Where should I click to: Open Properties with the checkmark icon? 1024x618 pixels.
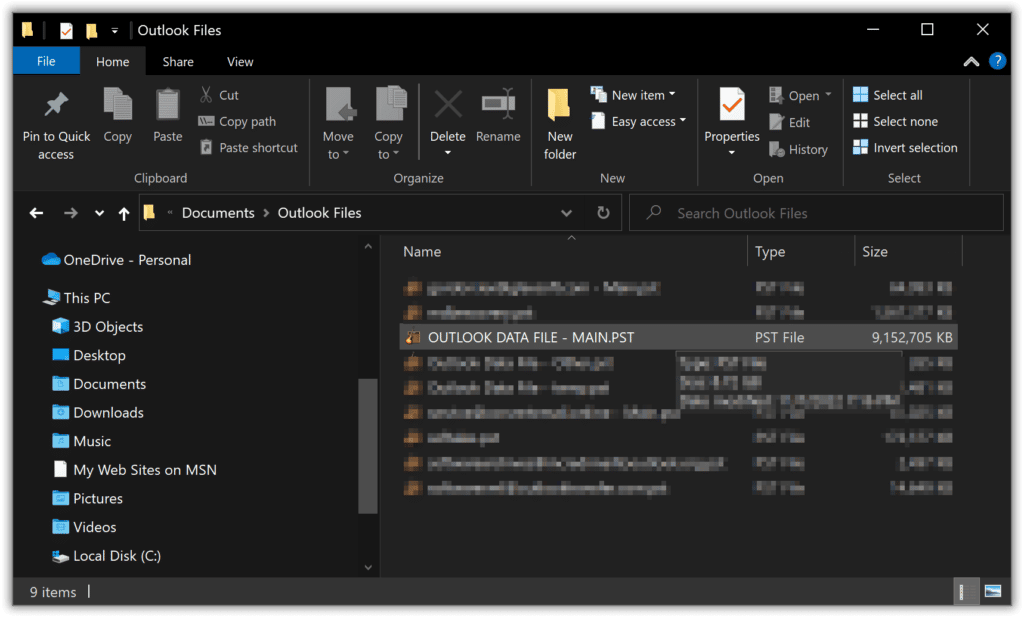[731, 105]
